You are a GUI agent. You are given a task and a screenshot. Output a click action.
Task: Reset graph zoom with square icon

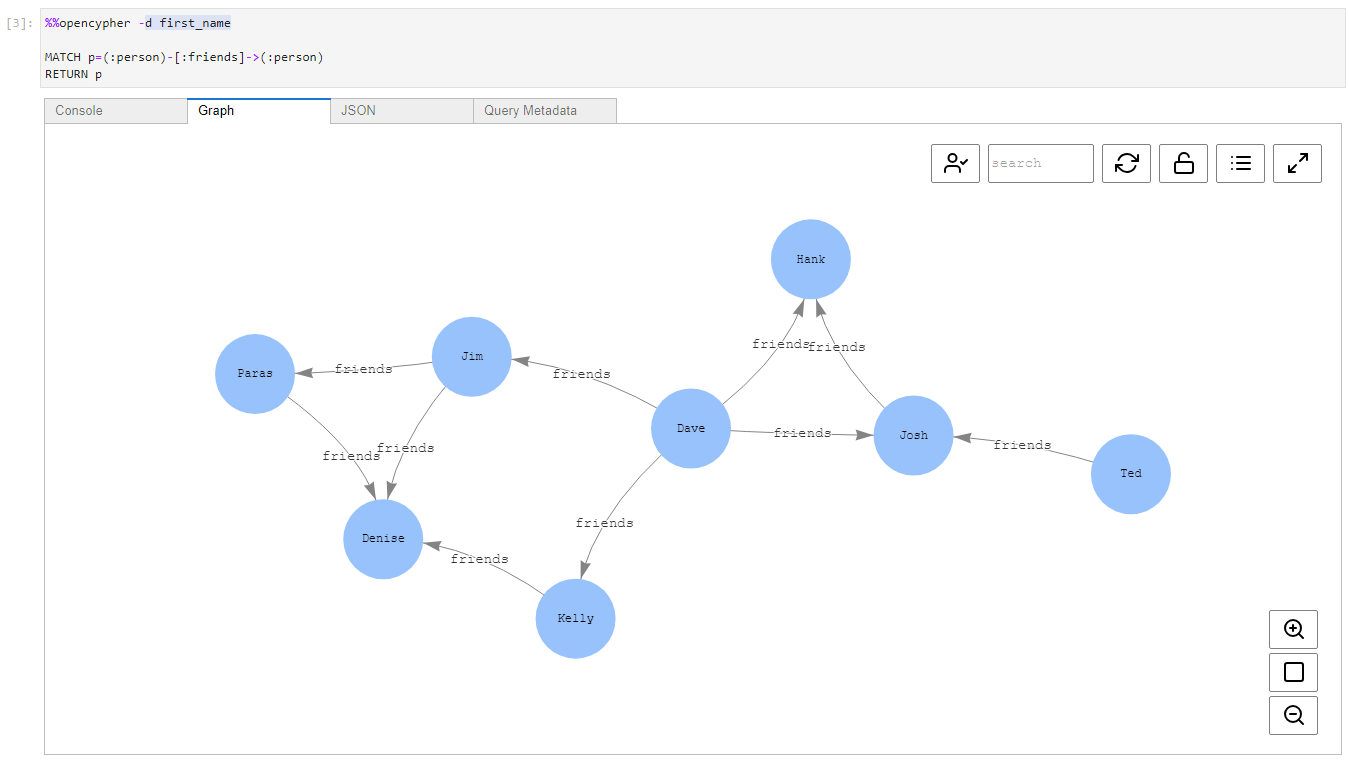point(1293,672)
